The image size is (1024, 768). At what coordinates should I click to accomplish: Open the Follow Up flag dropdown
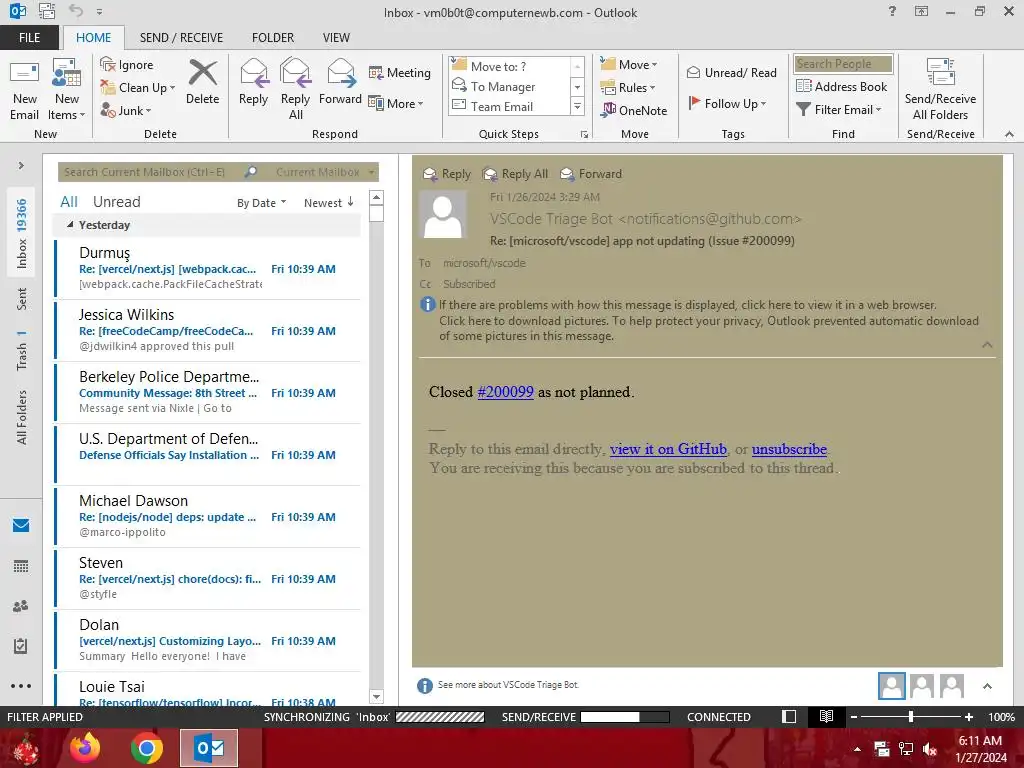[727, 103]
